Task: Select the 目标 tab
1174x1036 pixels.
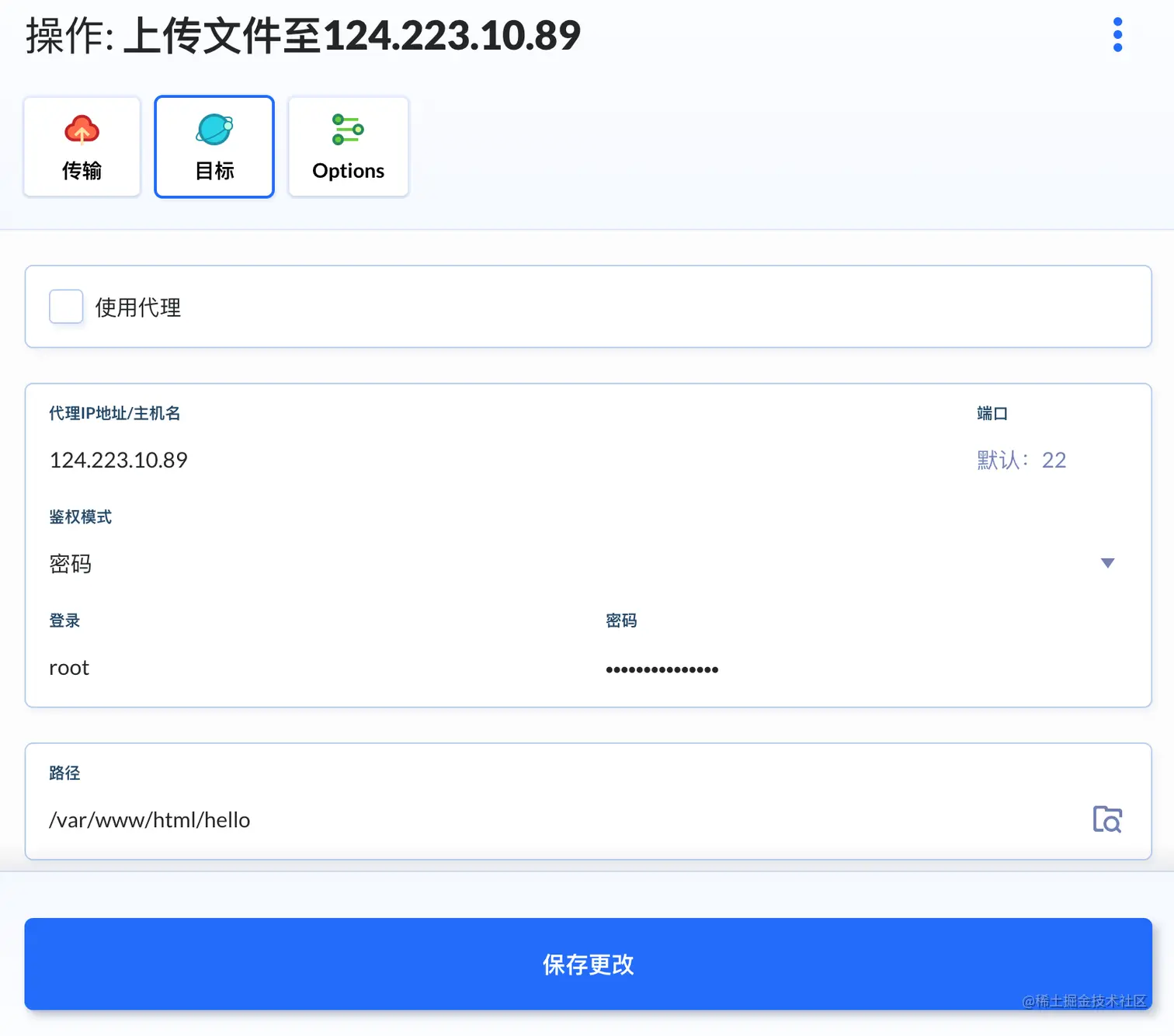Action: point(214,147)
